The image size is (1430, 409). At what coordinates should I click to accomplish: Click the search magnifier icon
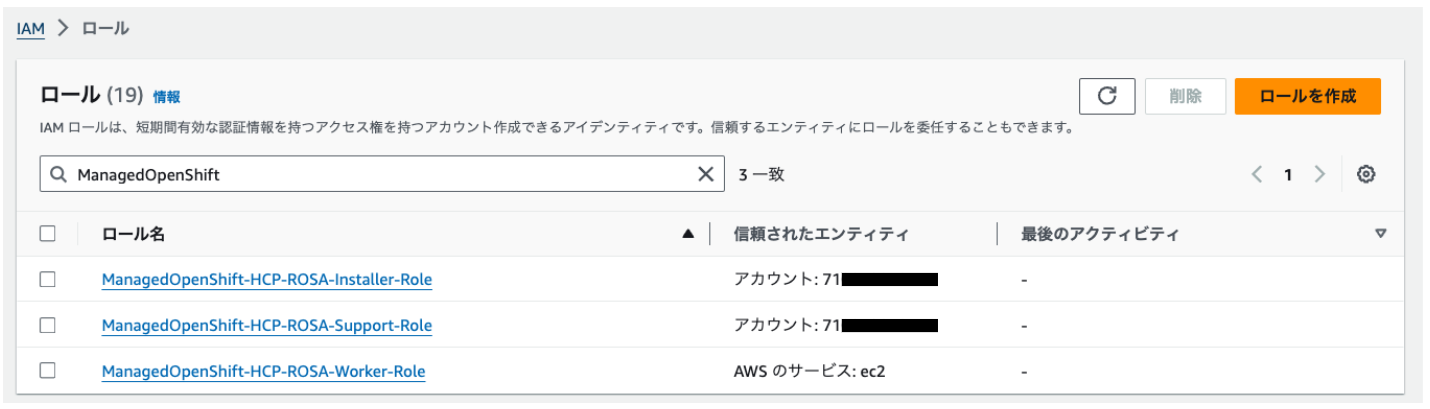click(59, 174)
